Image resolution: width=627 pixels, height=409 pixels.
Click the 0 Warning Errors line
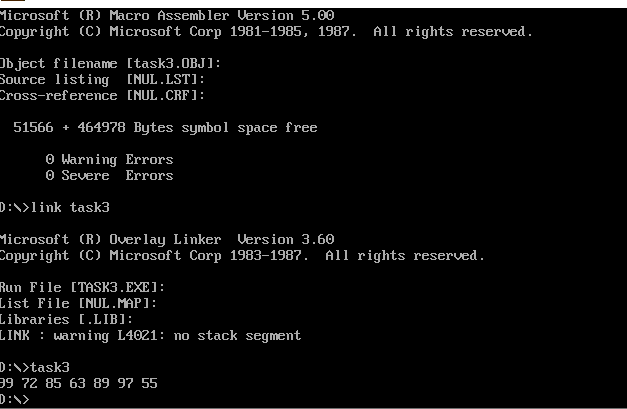point(109,160)
